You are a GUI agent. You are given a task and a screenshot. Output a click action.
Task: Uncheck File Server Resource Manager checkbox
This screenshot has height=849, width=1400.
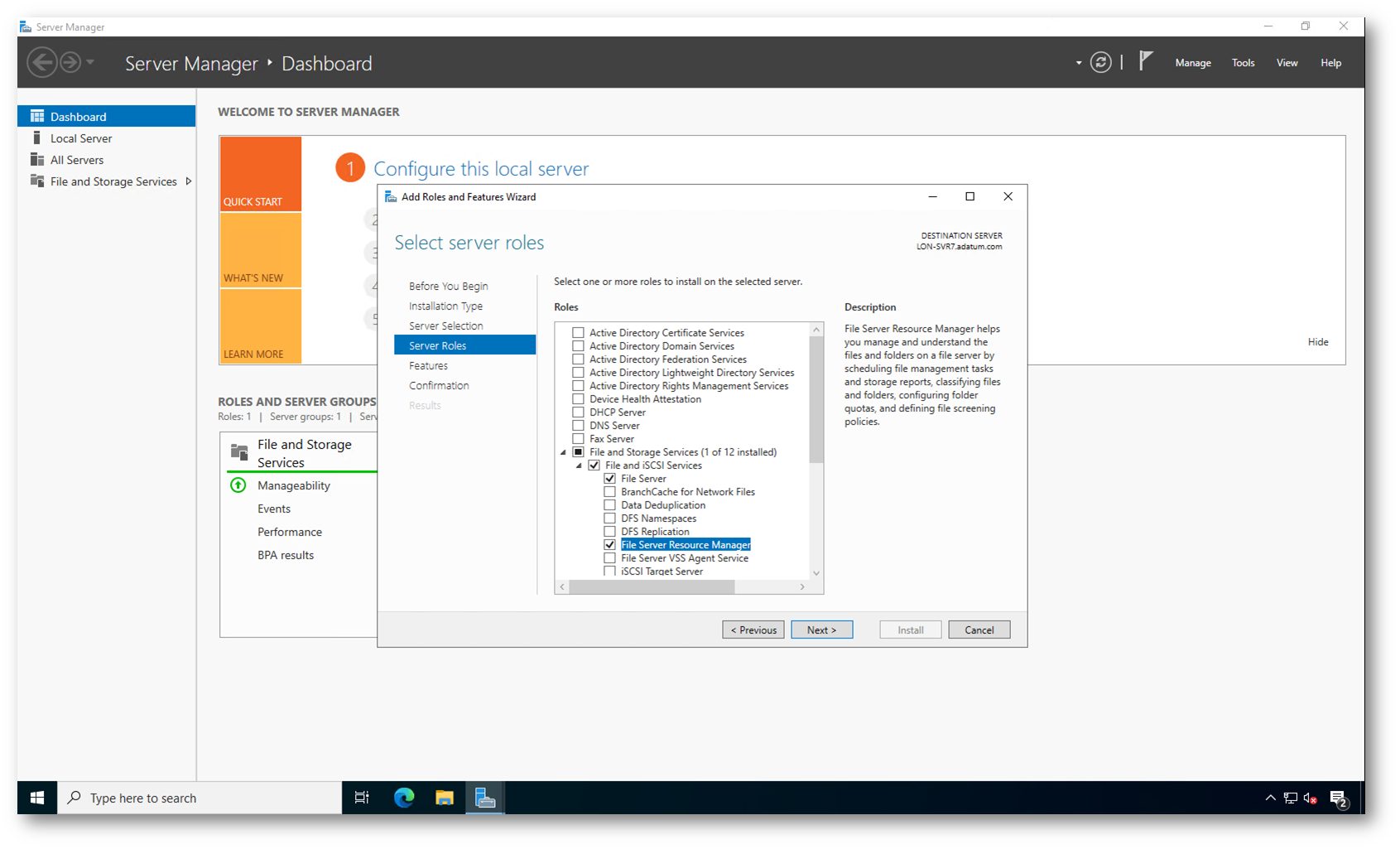coord(610,545)
